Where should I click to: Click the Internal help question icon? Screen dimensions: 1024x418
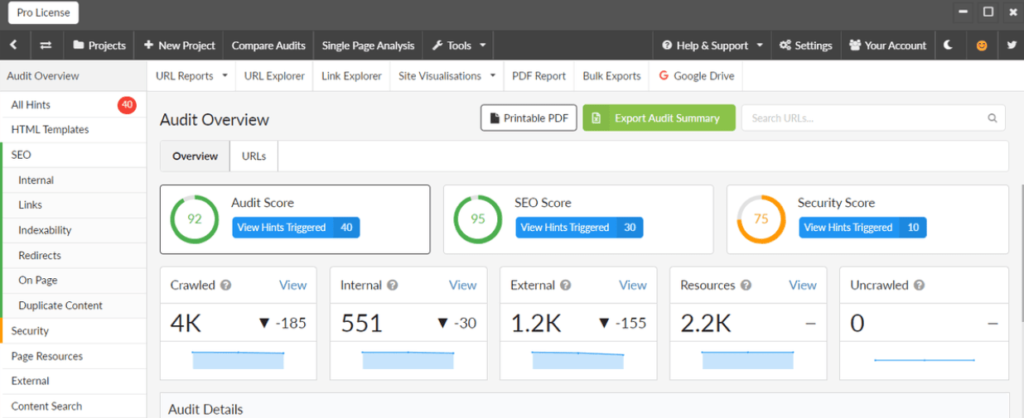click(393, 285)
